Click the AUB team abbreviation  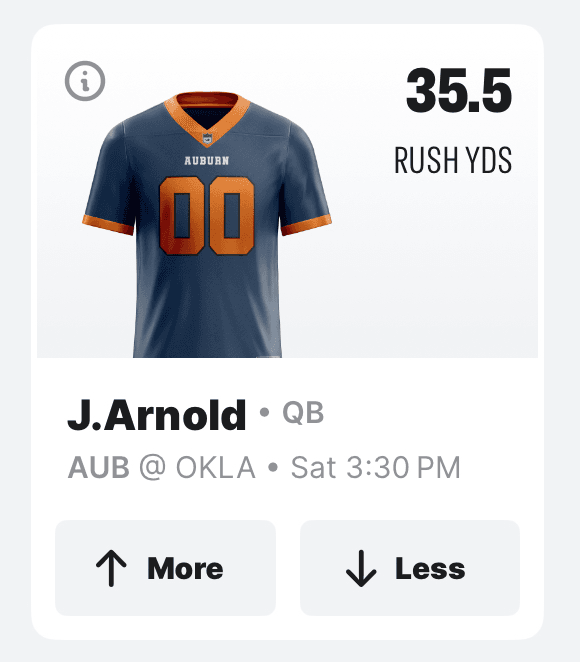99,468
